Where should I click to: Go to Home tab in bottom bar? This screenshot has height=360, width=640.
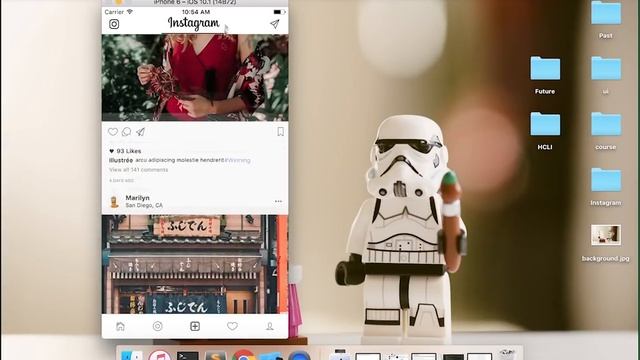120,326
